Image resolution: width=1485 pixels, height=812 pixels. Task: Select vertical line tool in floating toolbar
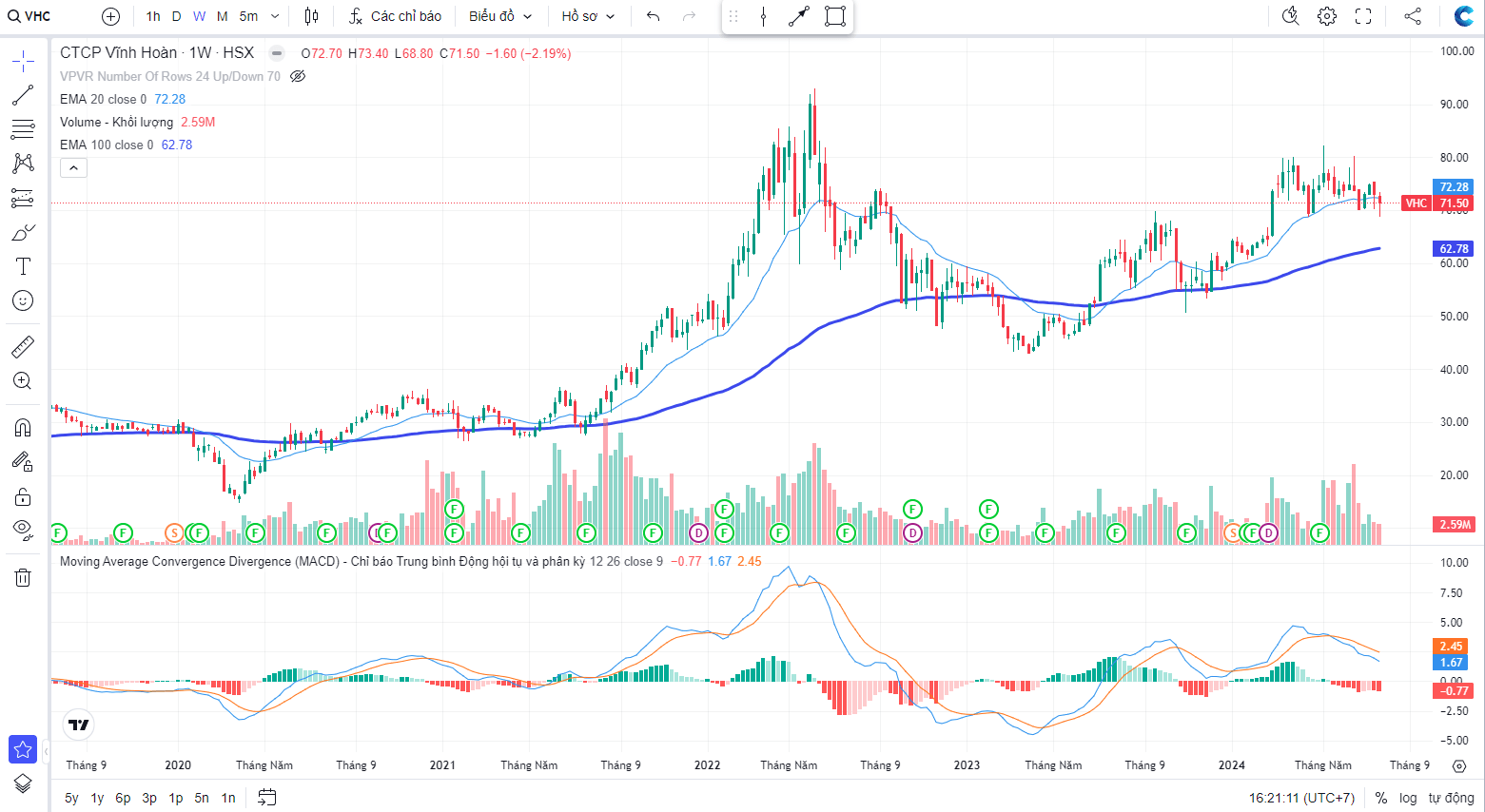coord(763,16)
